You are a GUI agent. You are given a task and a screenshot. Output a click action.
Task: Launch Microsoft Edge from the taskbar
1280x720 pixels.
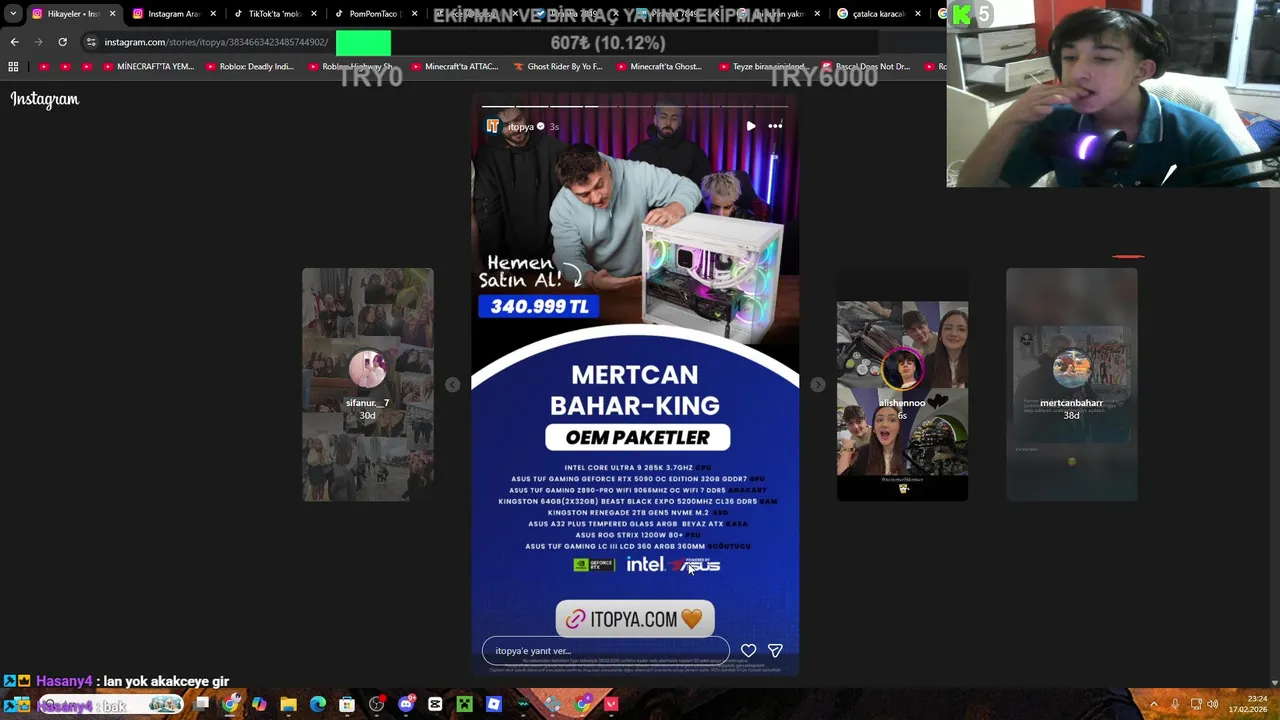[x=318, y=705]
